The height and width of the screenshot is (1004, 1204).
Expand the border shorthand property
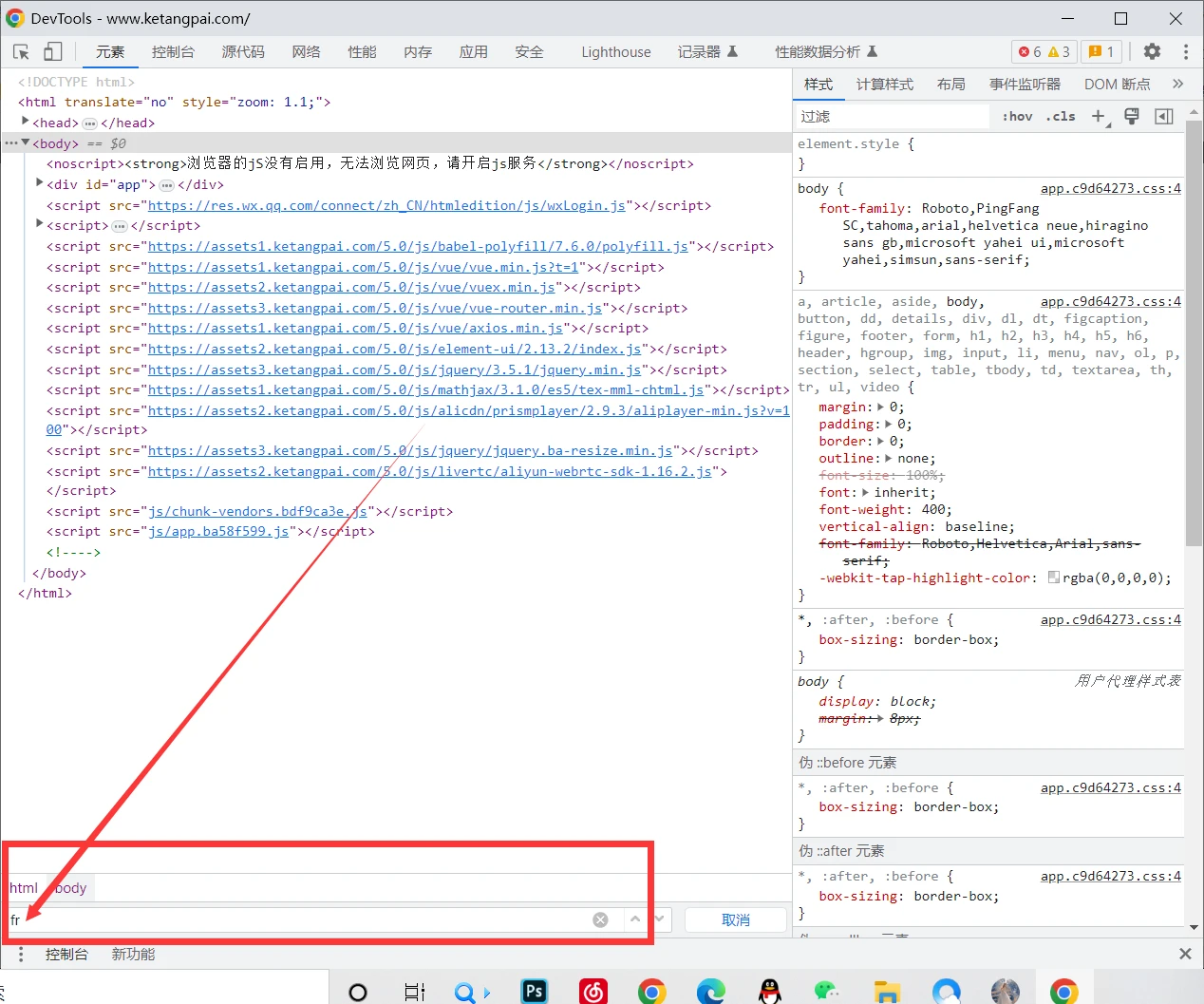pyautogui.click(x=880, y=441)
